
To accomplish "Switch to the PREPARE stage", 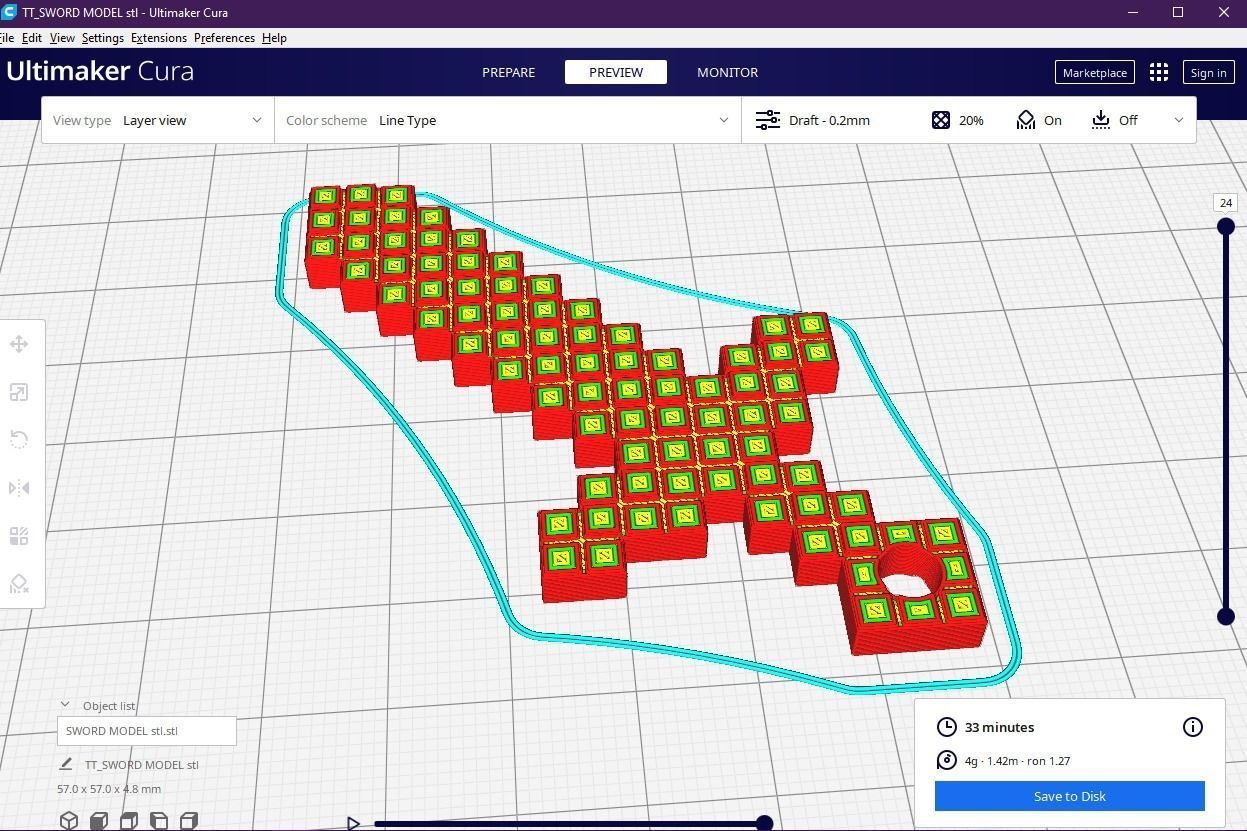I will coord(508,72).
